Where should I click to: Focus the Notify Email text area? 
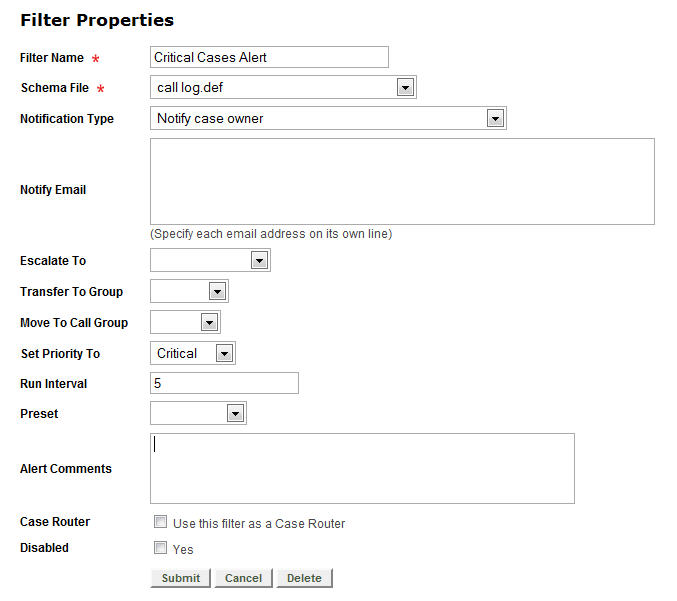click(x=402, y=181)
